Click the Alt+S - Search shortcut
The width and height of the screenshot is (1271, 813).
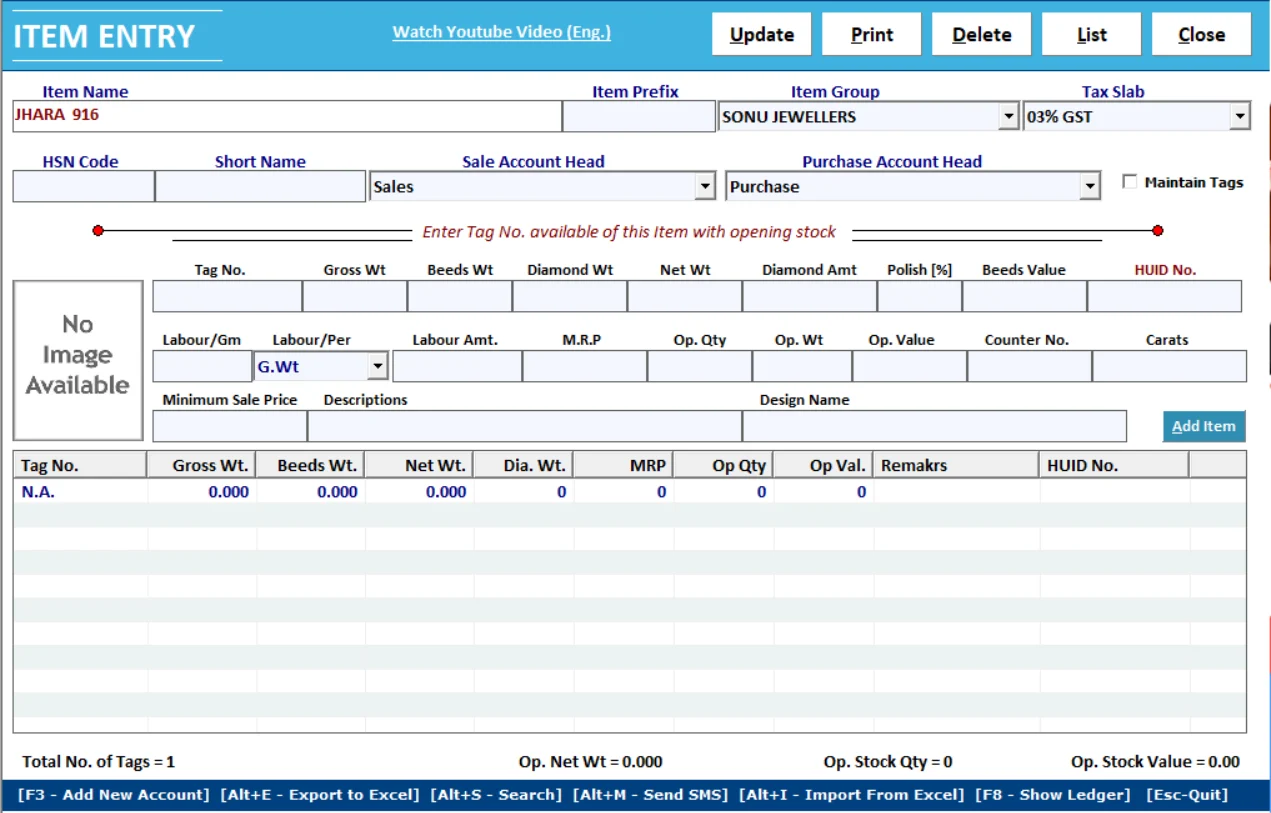496,795
